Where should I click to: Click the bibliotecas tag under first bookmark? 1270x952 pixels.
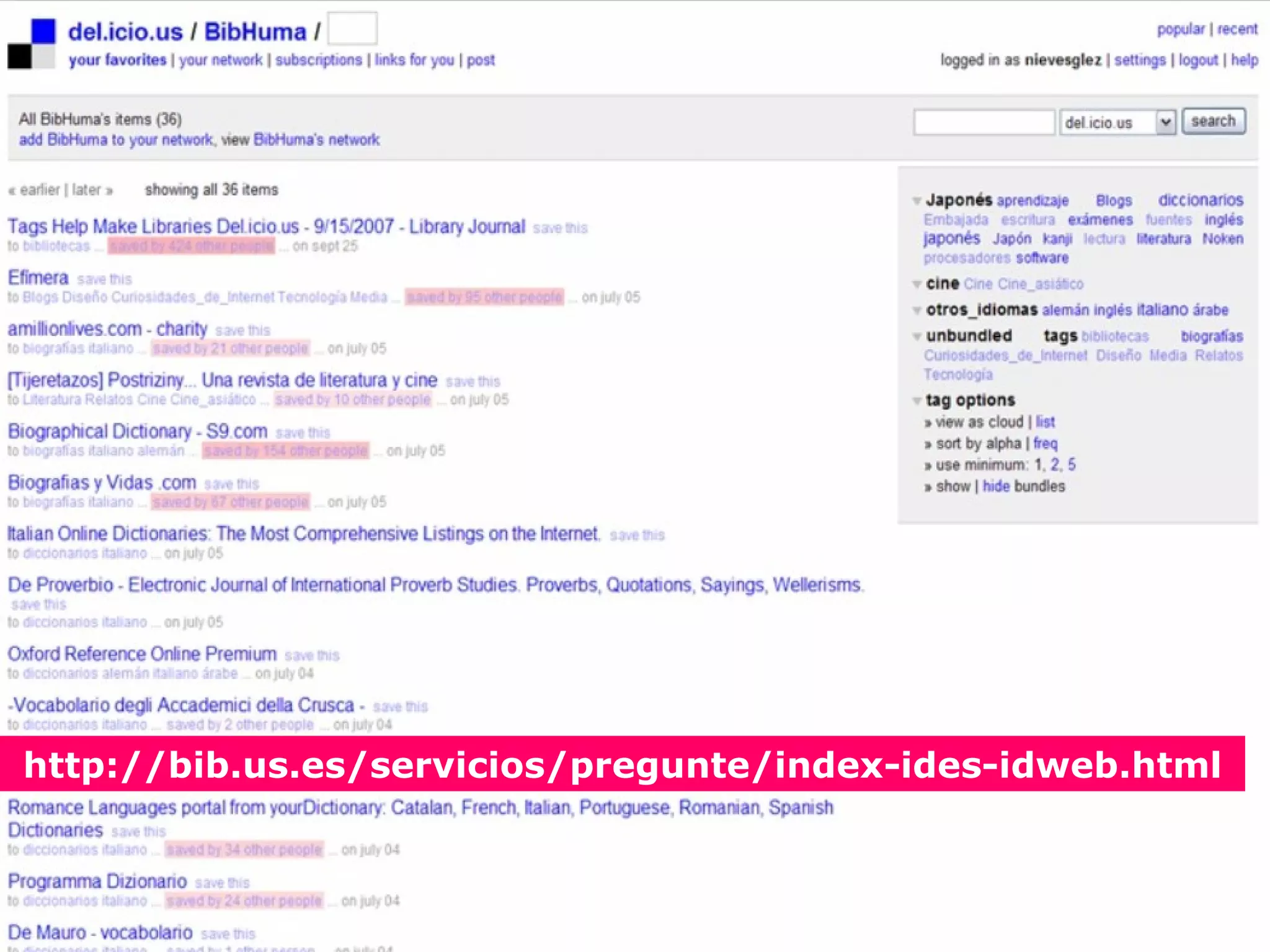pyautogui.click(x=56, y=246)
